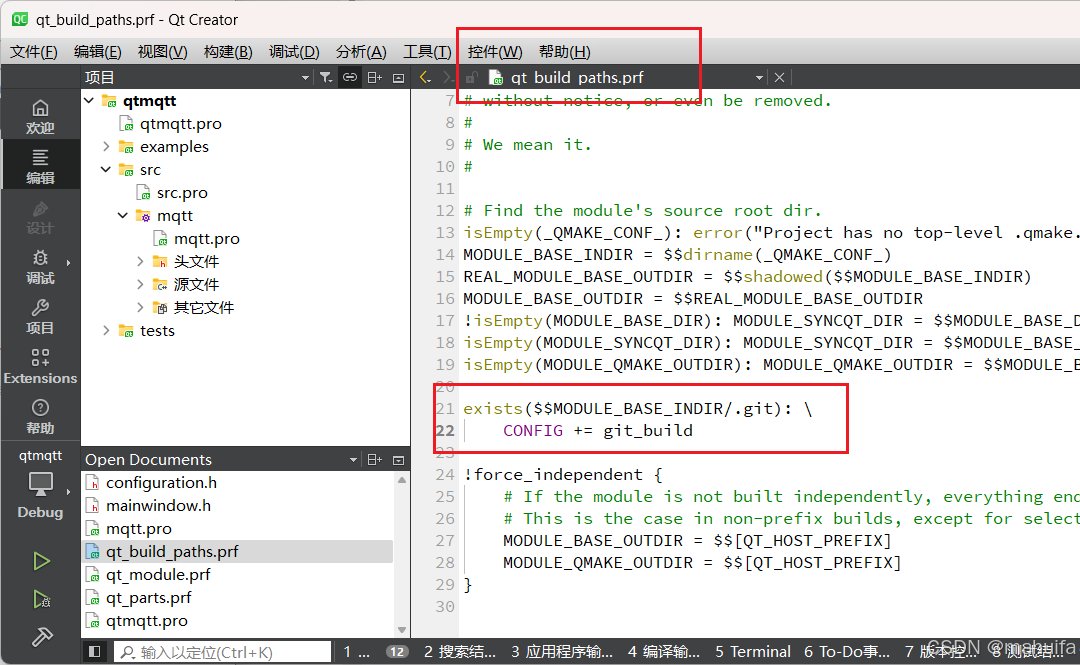Viewport: 1080px width, 665px height.
Task: Synchronize project tree with editor
Action: pyautogui.click(x=350, y=77)
